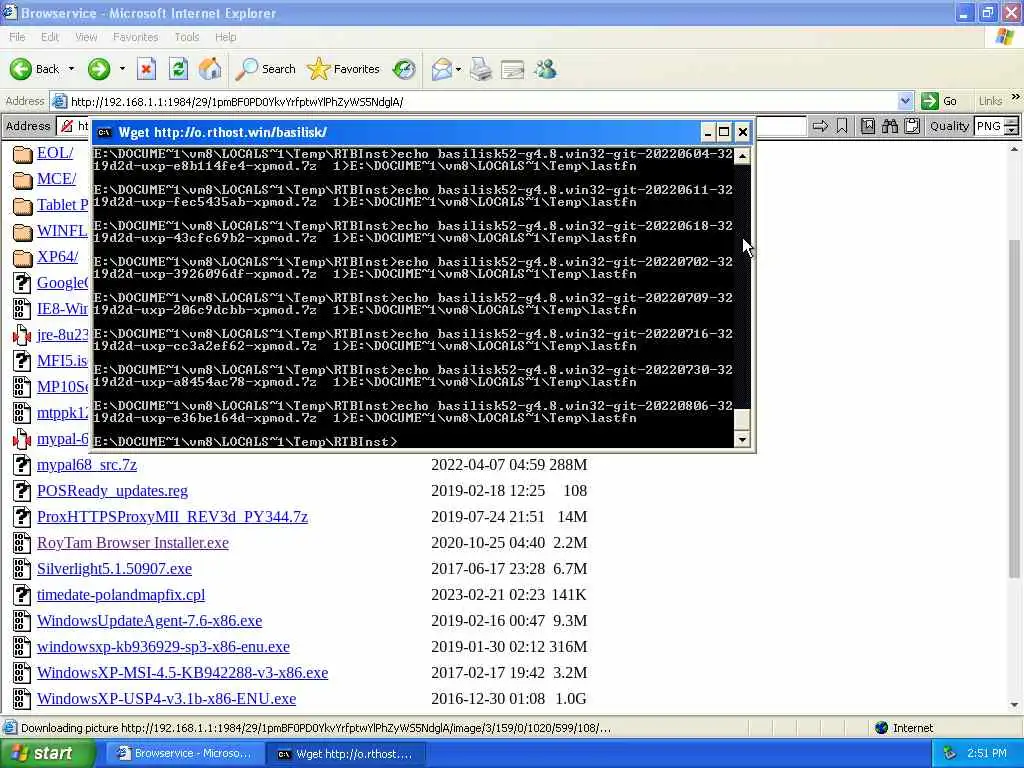Image resolution: width=1024 pixels, height=768 pixels.
Task: Open the mypal68_src.7z link
Action: pyautogui.click(x=87, y=465)
